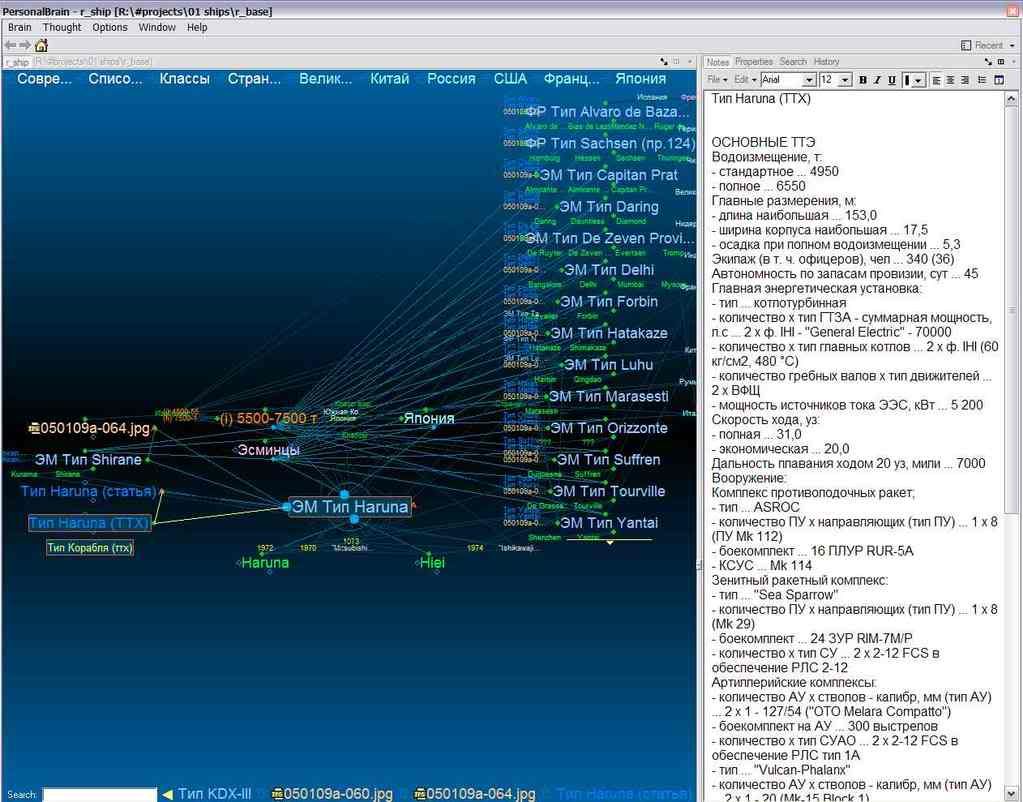This screenshot has width=1023, height=802.
Task: Select the Тип Haruna (ТТХ) thought
Action: pyautogui.click(x=89, y=523)
